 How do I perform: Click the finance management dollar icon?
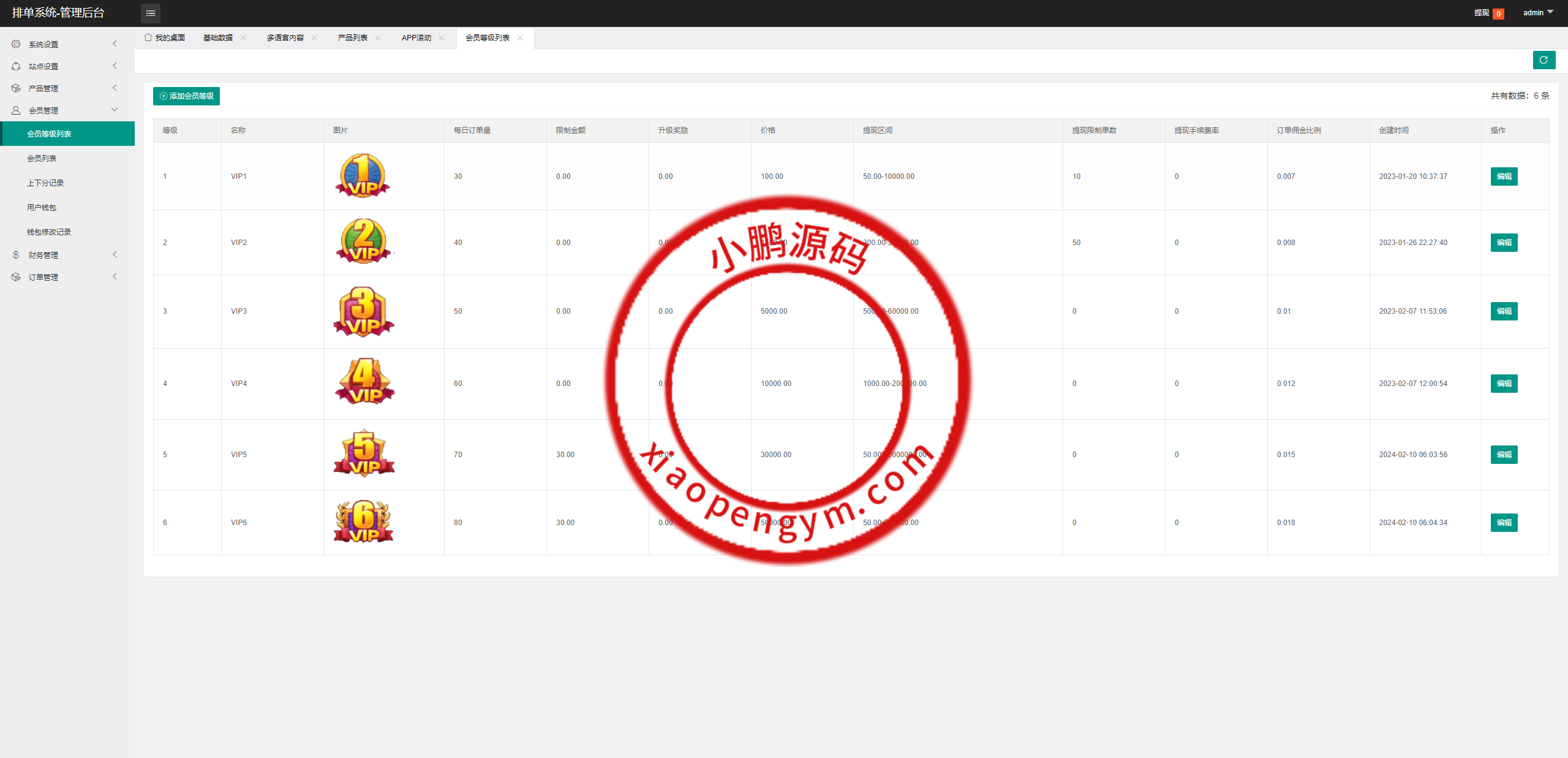[x=16, y=255]
